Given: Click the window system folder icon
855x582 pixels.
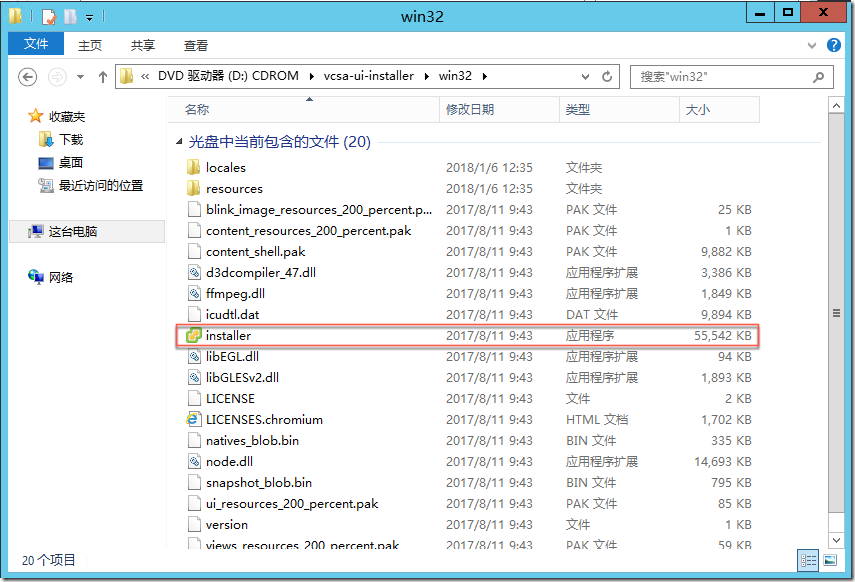Looking at the screenshot, I should 15,16.
